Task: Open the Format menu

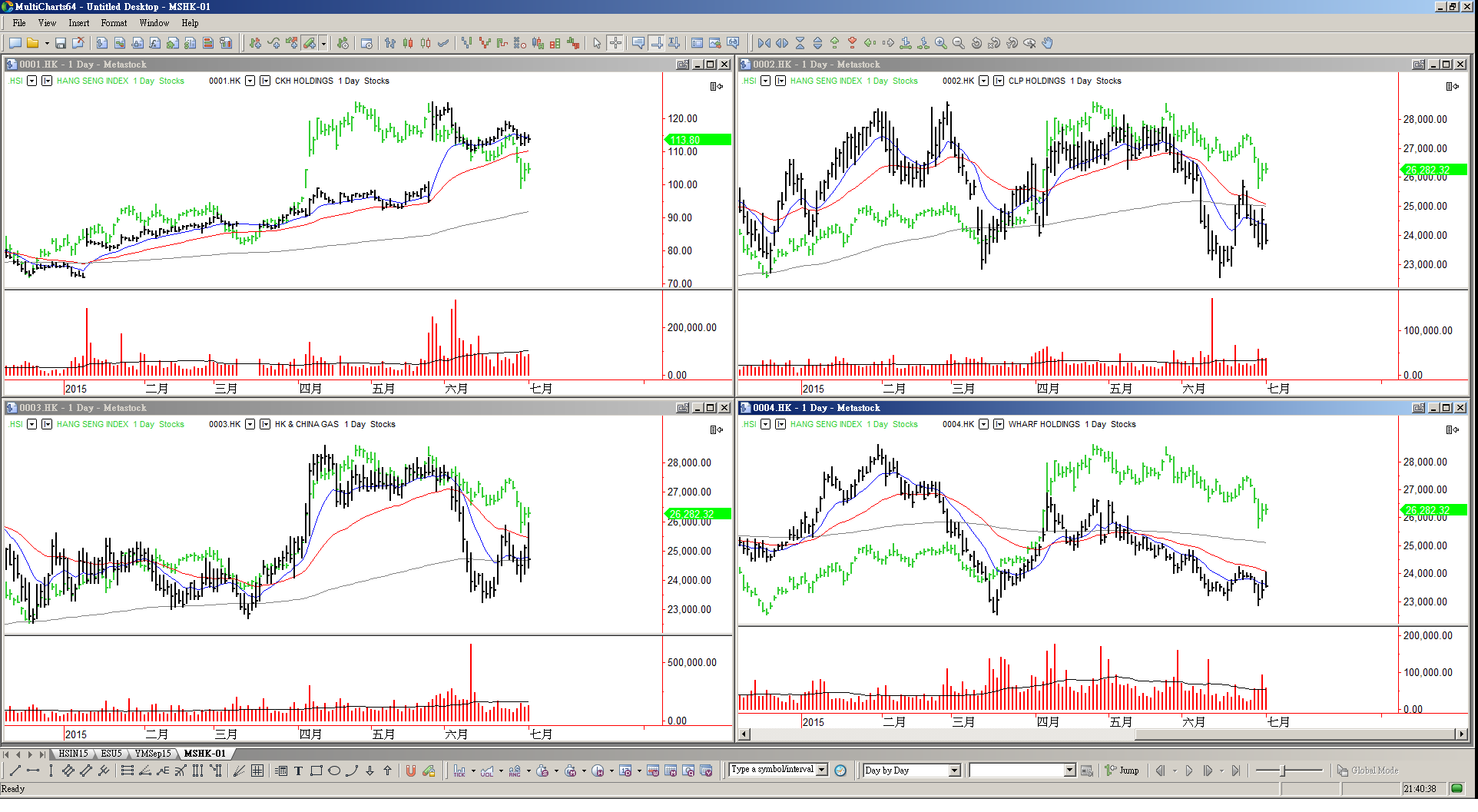Action: click(114, 23)
